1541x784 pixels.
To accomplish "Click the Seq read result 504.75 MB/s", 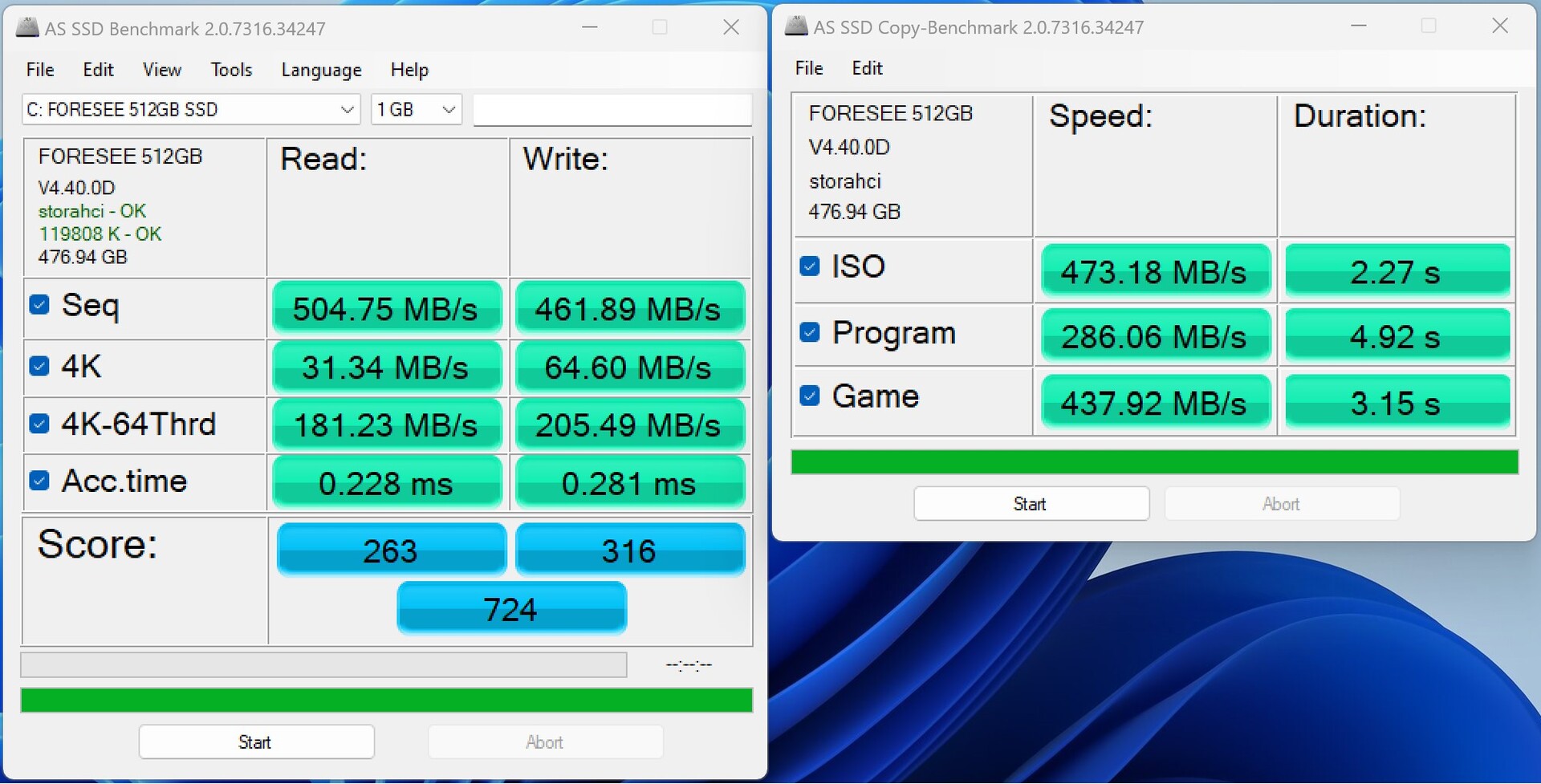I will [387, 308].
